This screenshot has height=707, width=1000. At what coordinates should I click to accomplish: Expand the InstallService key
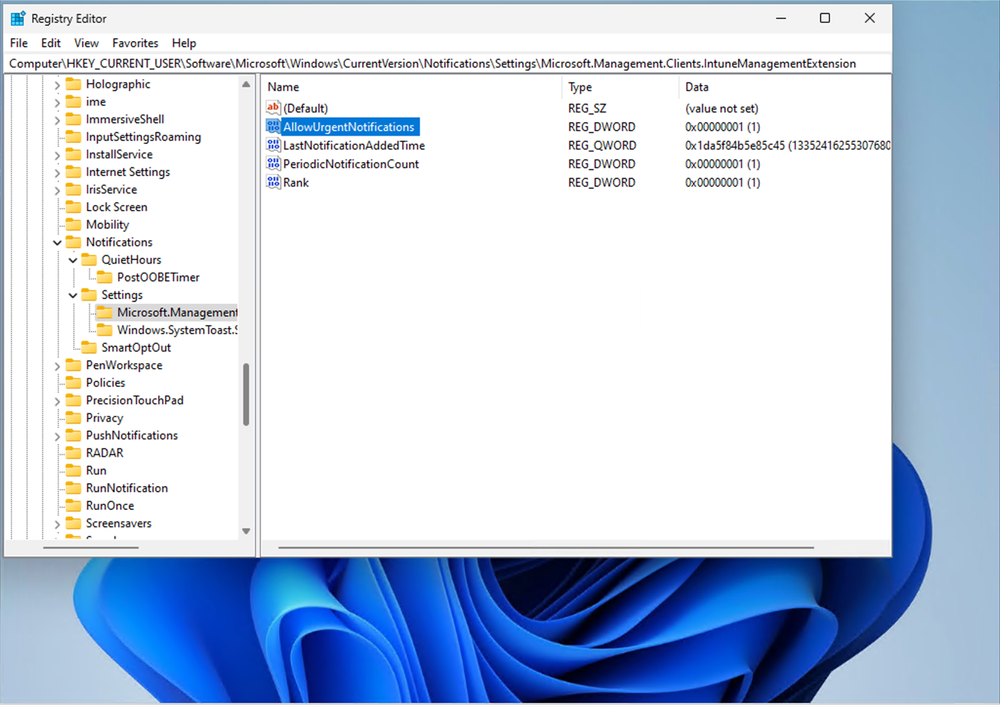pos(57,155)
